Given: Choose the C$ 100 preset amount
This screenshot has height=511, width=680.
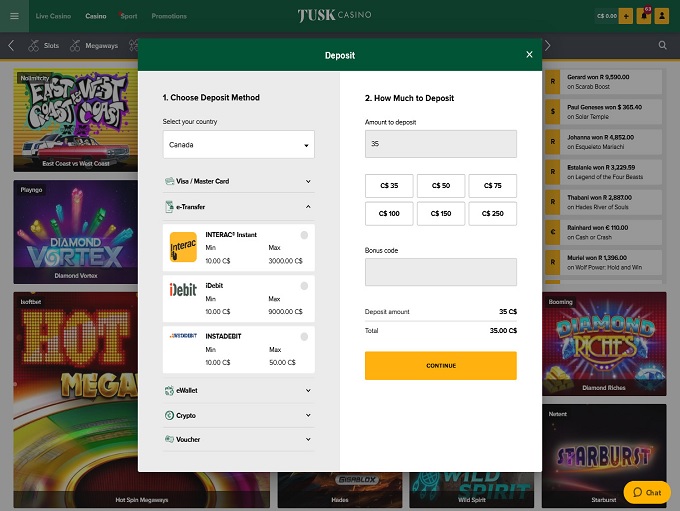Looking at the screenshot, I should (389, 213).
